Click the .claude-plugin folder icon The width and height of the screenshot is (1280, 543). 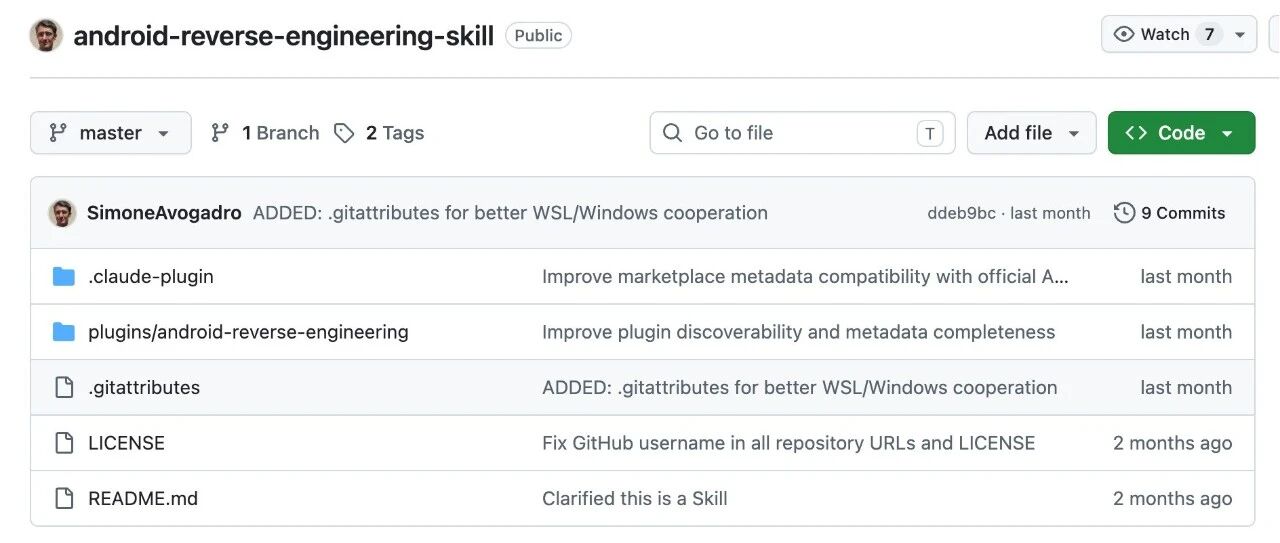tap(64, 277)
